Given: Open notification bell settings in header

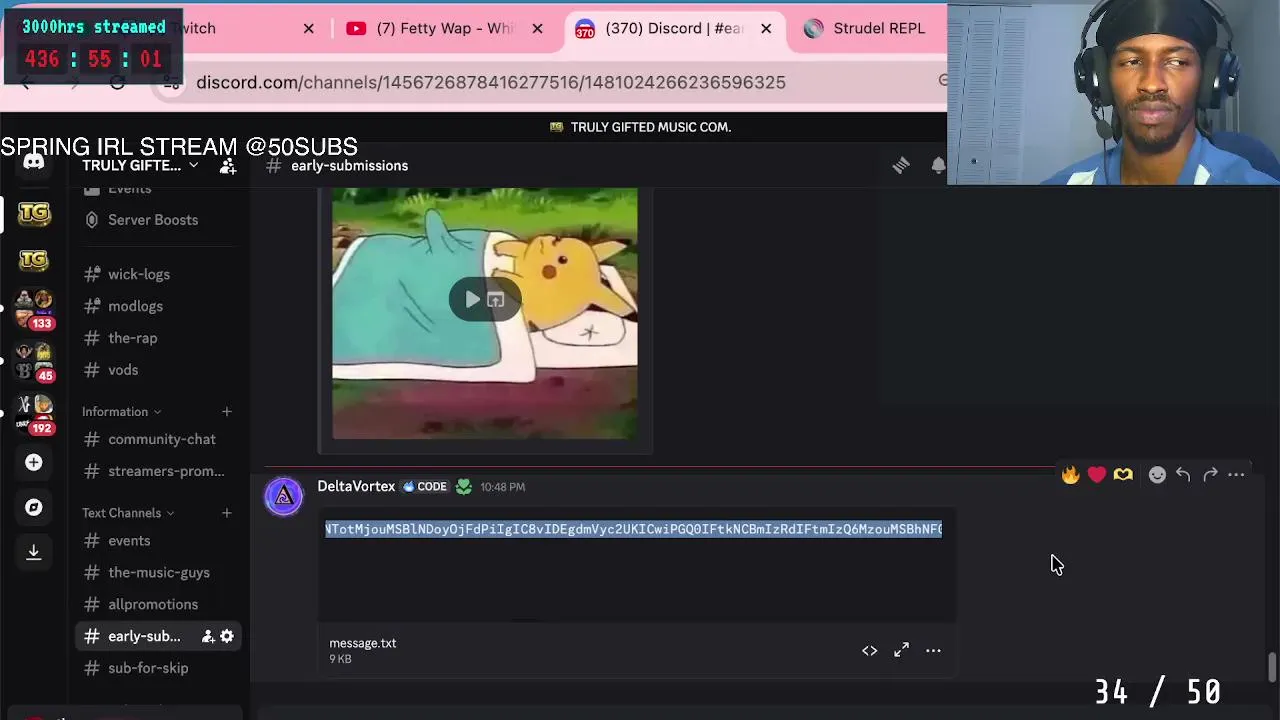Looking at the screenshot, I should (938, 166).
